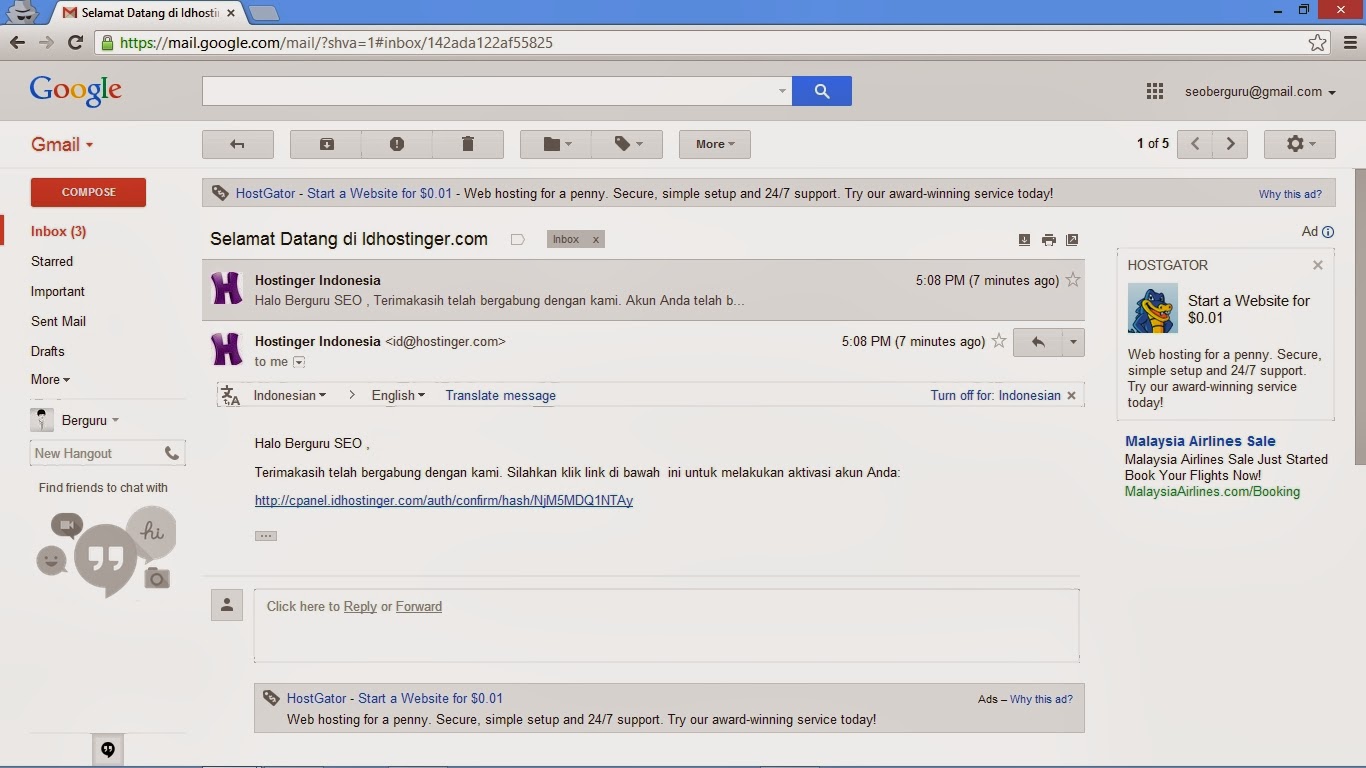Open the Google apps grid

(1155, 91)
